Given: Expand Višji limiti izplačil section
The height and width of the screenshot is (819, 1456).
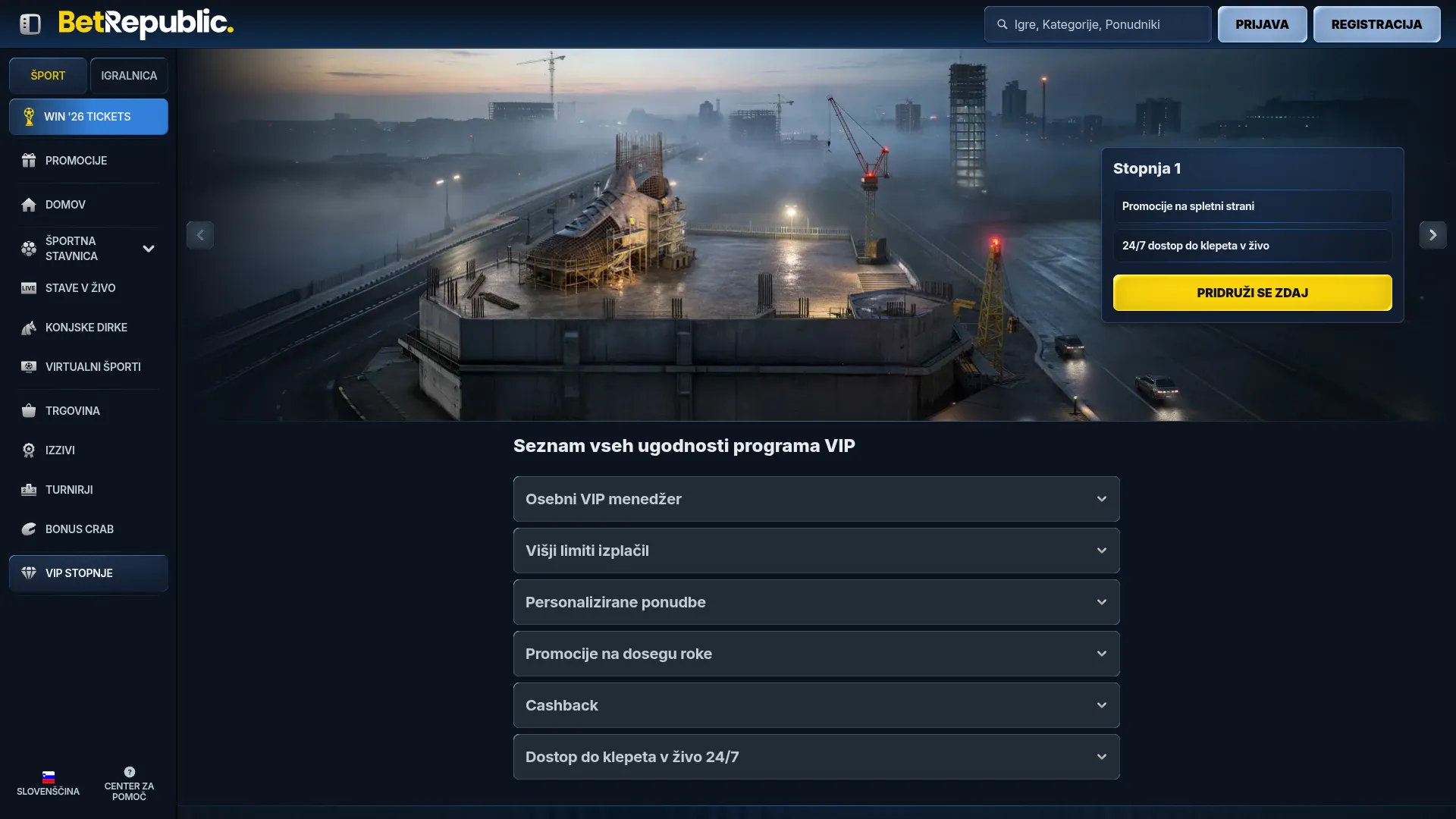Looking at the screenshot, I should (x=817, y=551).
